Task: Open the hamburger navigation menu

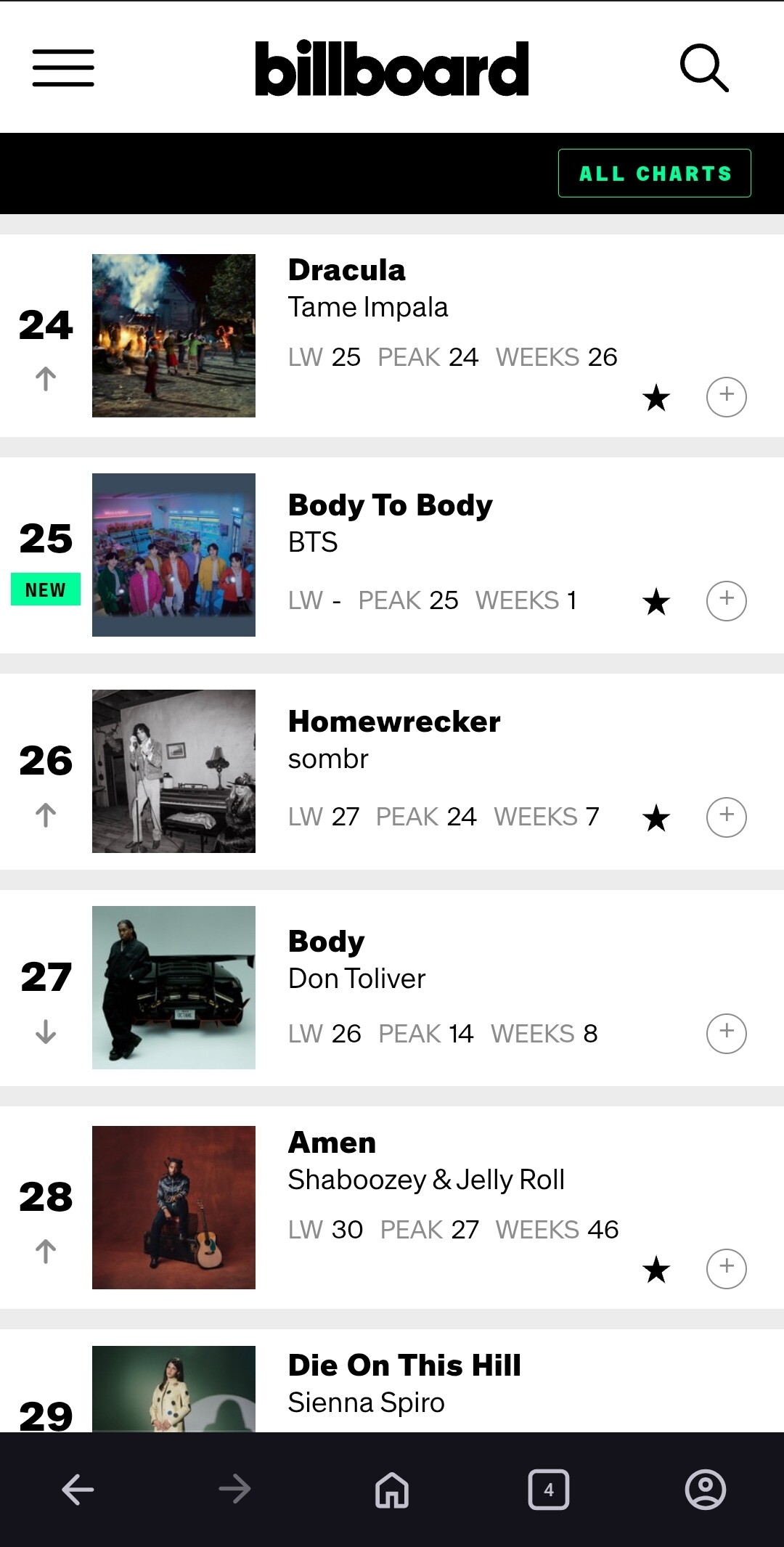Action: pyautogui.click(x=63, y=68)
